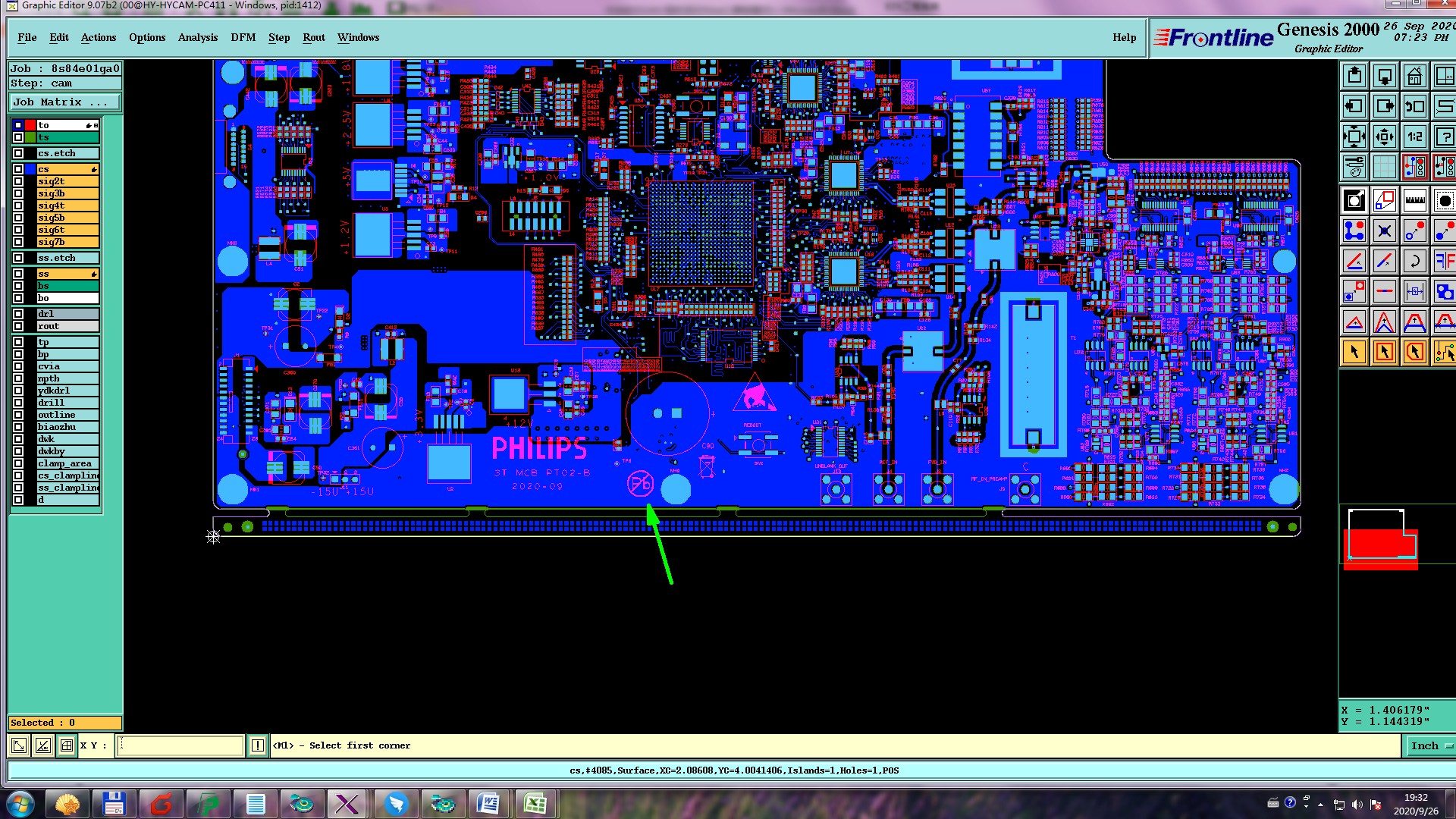Open the Rout menu

(x=313, y=37)
